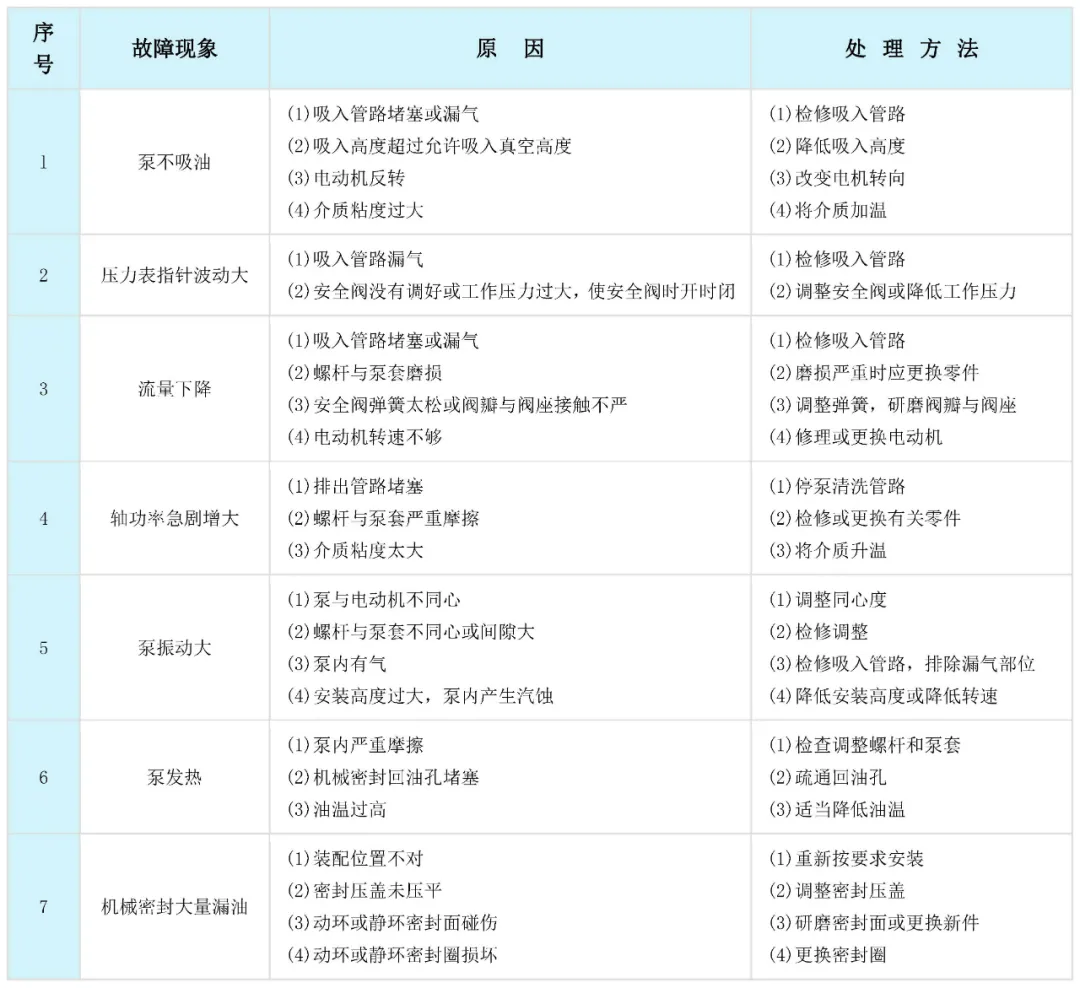Select the 流量下降 fault cell
1080x988 pixels.
[x=174, y=387]
